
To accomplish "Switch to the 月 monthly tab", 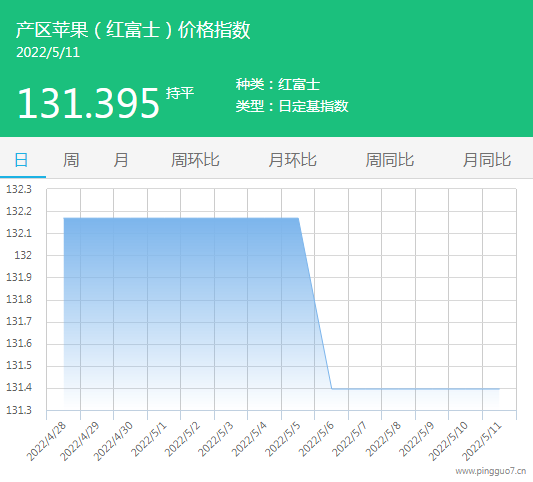I will click(x=121, y=160).
